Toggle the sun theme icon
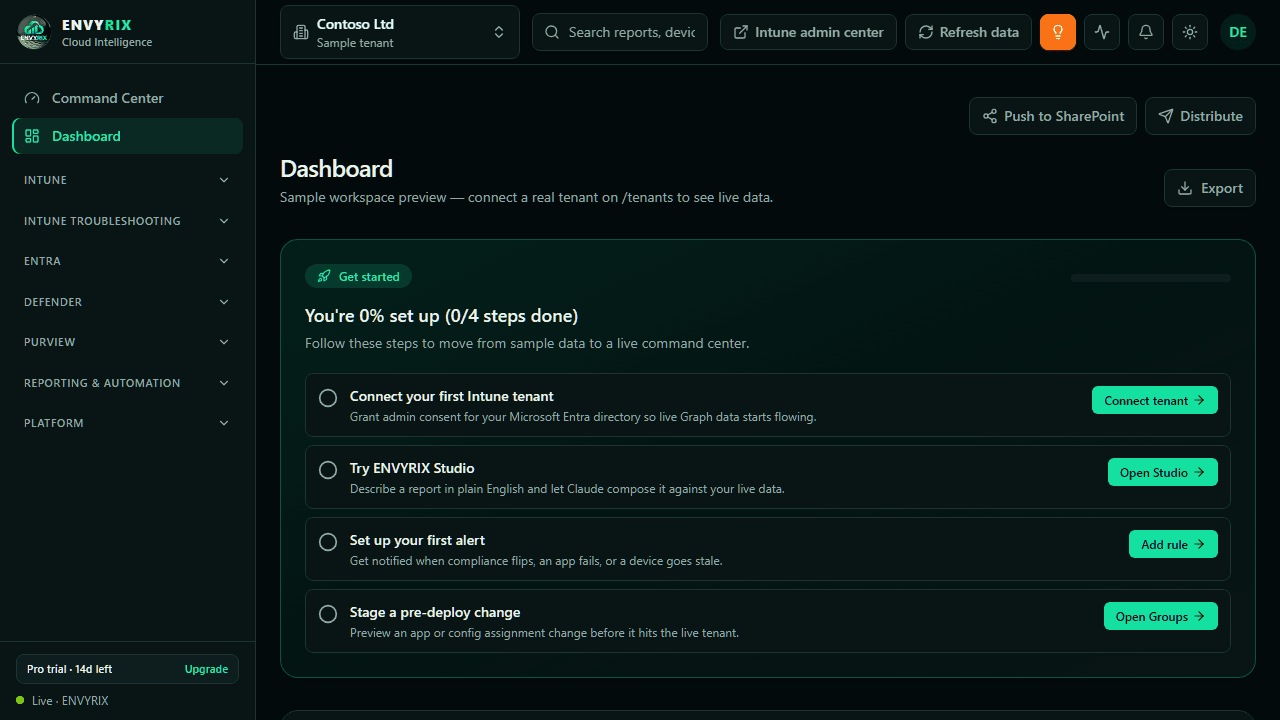The width and height of the screenshot is (1280, 720). 1190,32
